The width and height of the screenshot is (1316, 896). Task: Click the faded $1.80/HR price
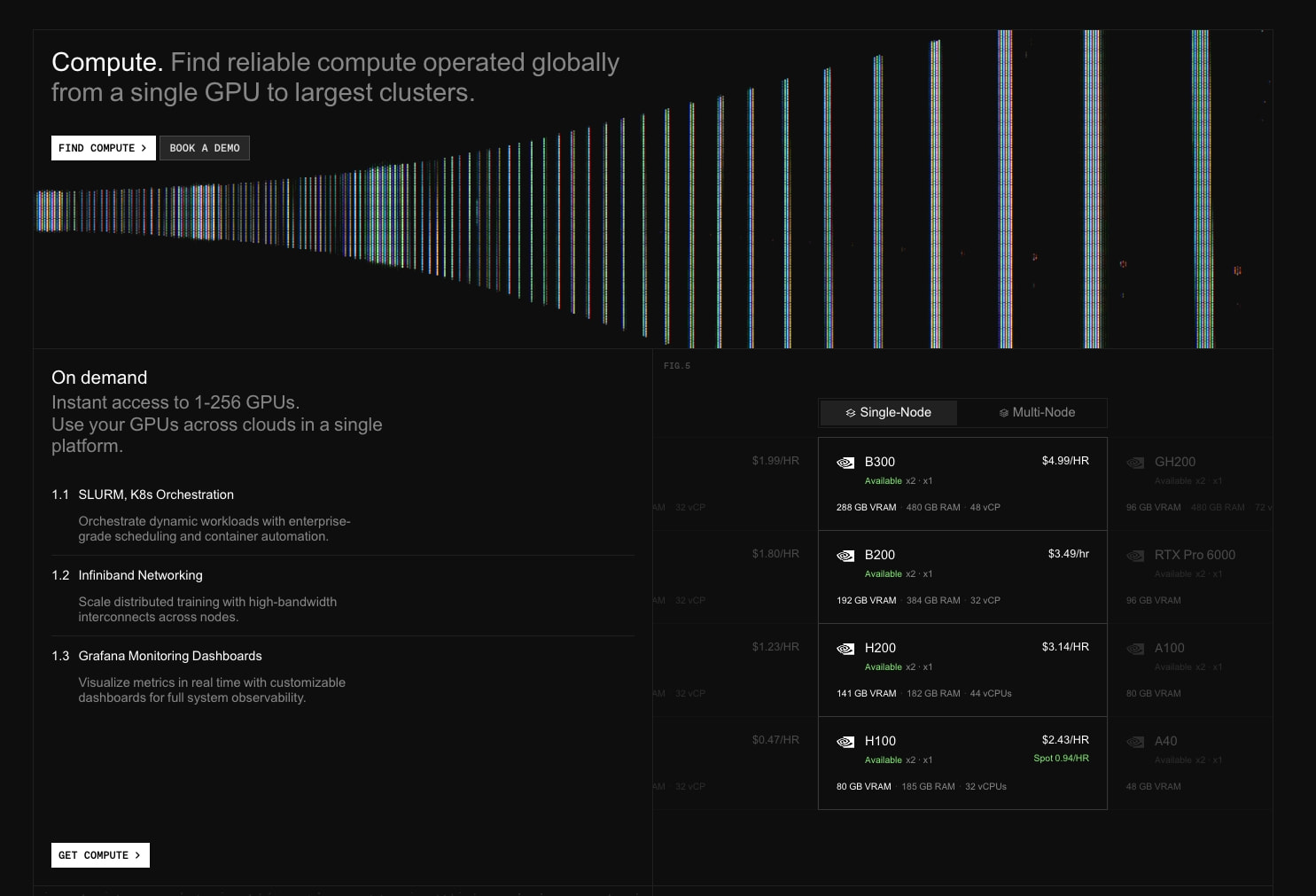[775, 554]
